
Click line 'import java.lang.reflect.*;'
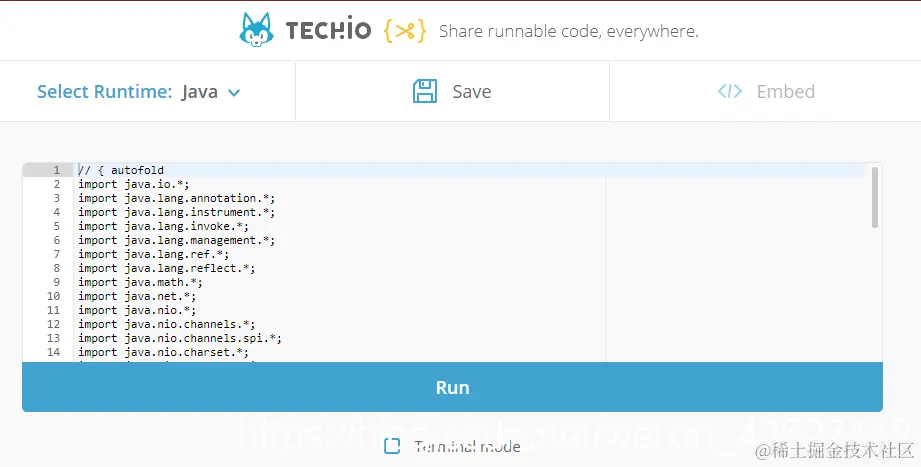(x=167, y=268)
